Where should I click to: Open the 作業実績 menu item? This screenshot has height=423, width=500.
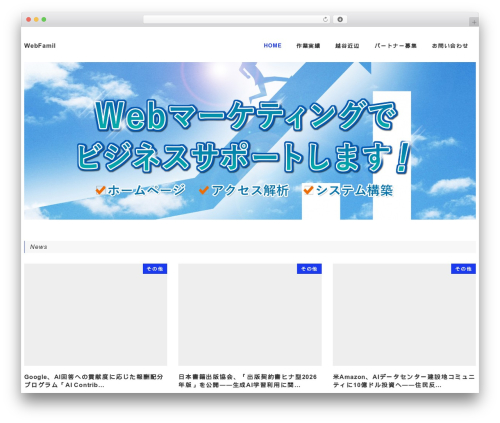coord(308,46)
